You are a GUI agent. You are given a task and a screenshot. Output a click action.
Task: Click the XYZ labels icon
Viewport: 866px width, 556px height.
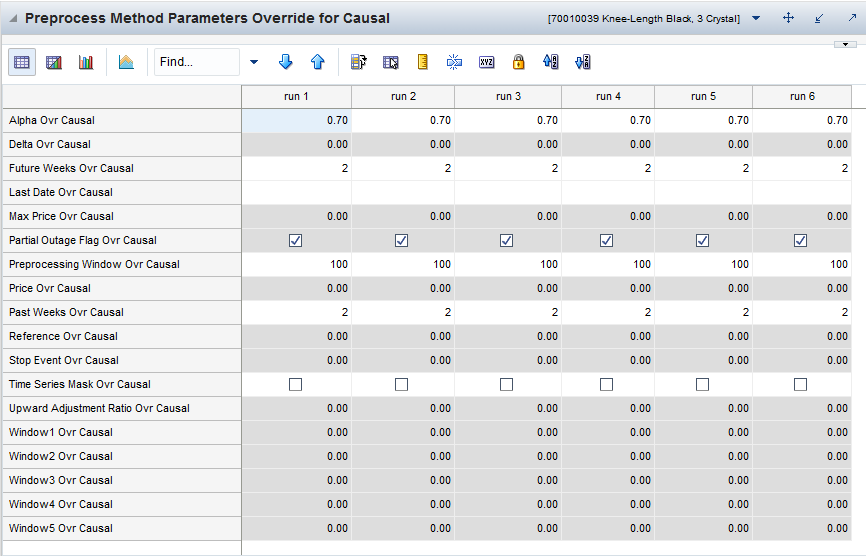coord(487,62)
